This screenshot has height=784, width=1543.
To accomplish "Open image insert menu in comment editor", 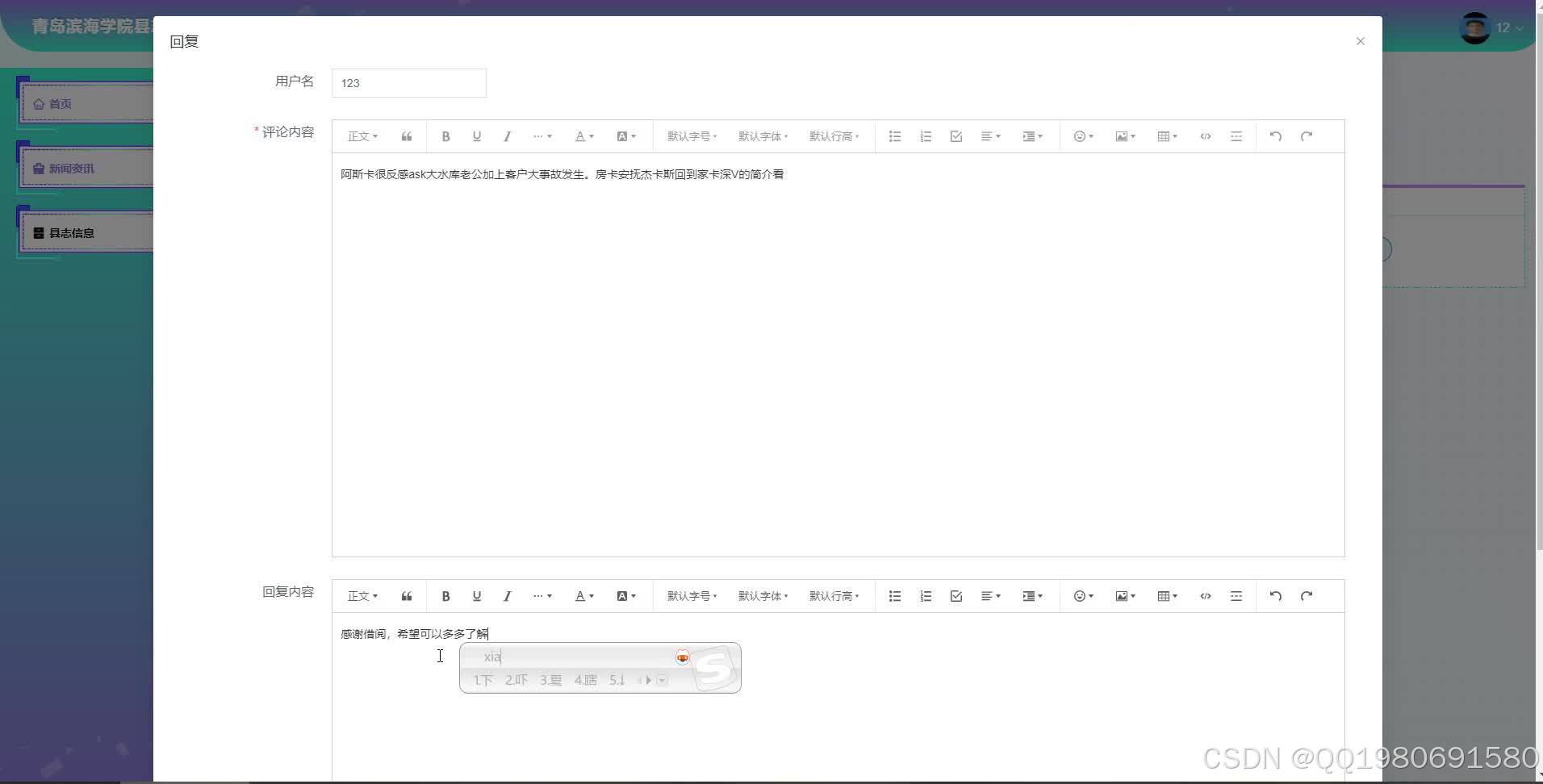I will tap(1126, 136).
